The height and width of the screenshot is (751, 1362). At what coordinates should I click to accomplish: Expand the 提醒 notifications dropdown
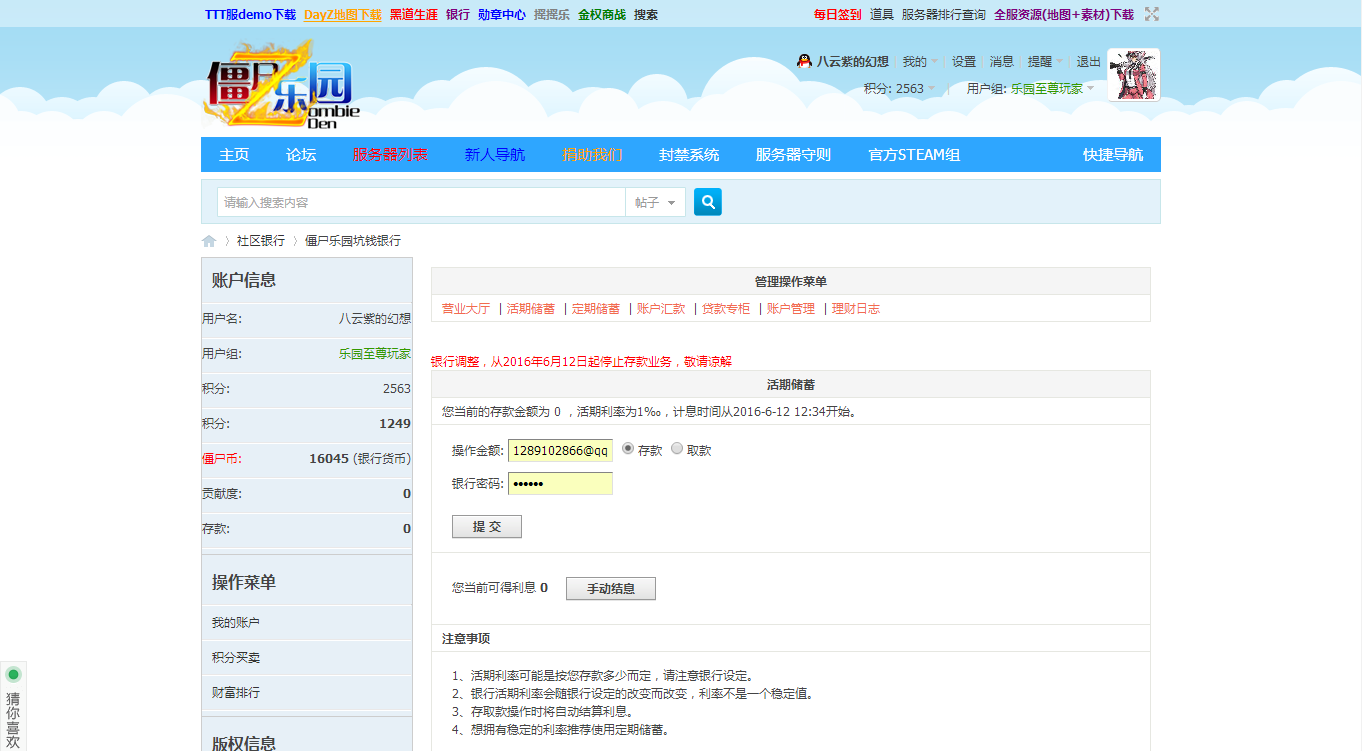(1045, 61)
